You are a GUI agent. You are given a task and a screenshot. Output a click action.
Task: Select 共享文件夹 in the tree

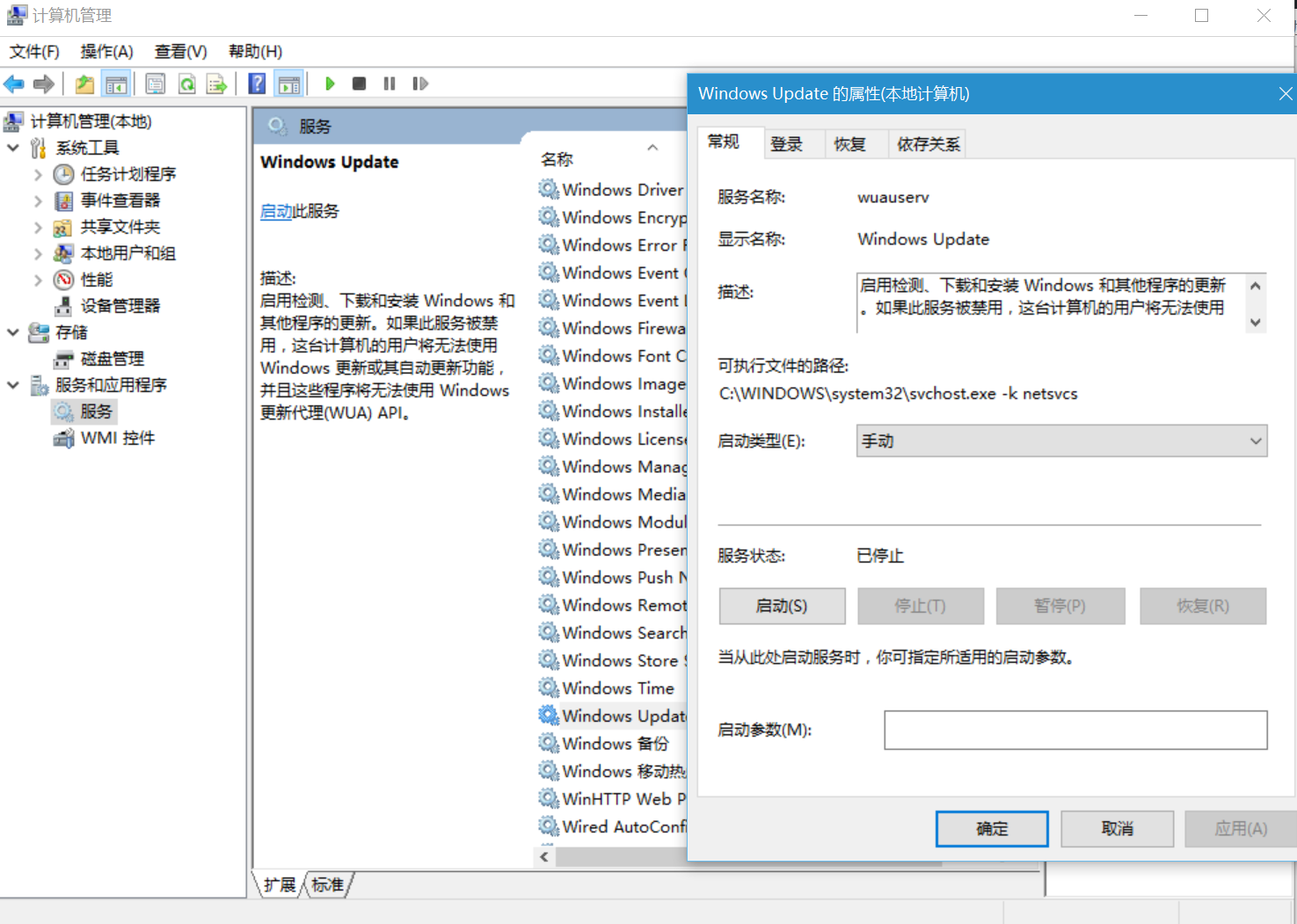click(120, 227)
